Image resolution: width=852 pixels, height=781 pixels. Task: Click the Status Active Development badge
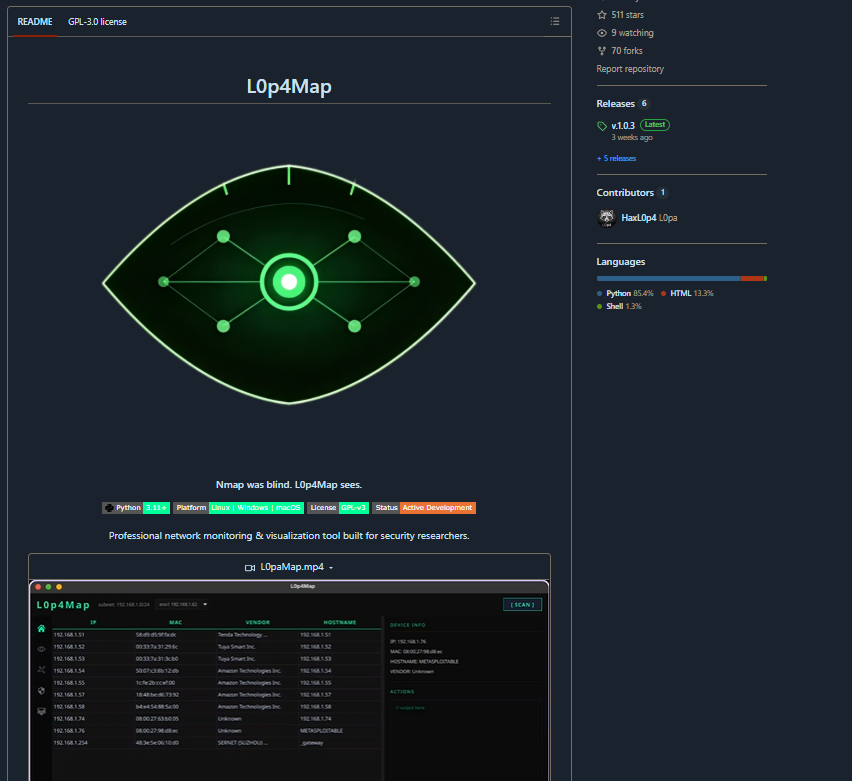(x=424, y=508)
